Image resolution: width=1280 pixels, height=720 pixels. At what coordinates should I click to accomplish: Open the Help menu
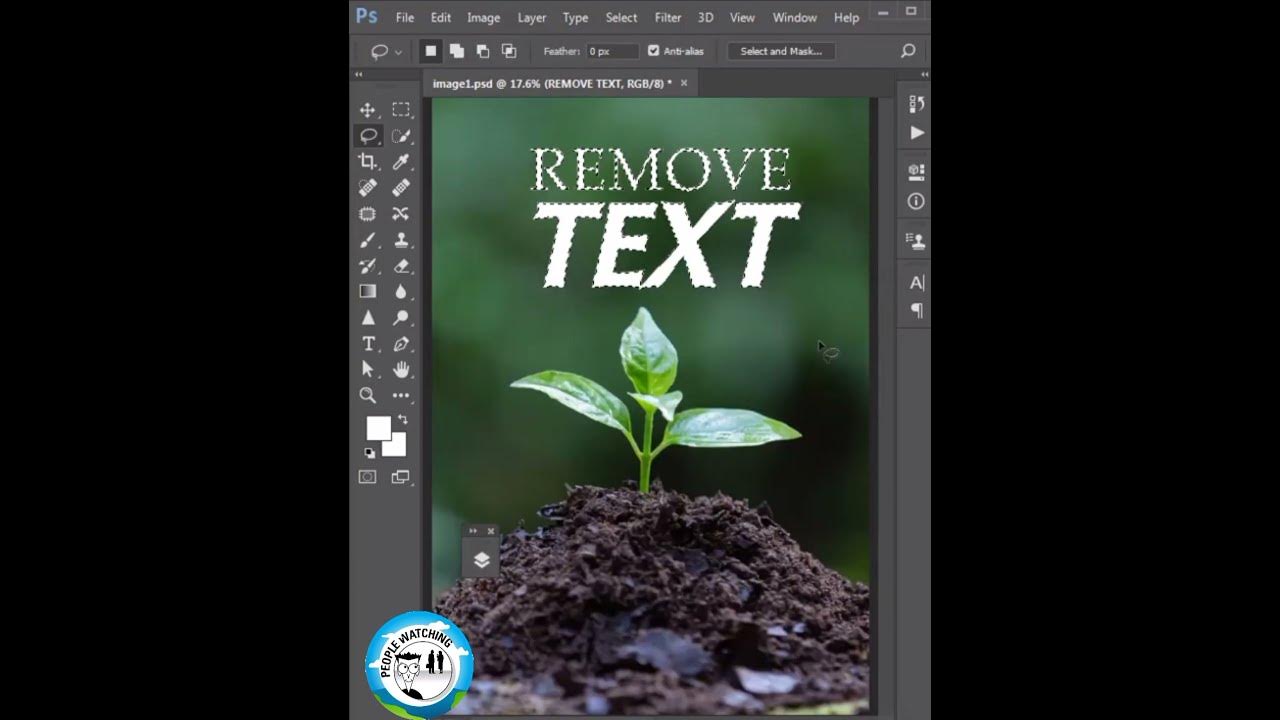click(847, 18)
